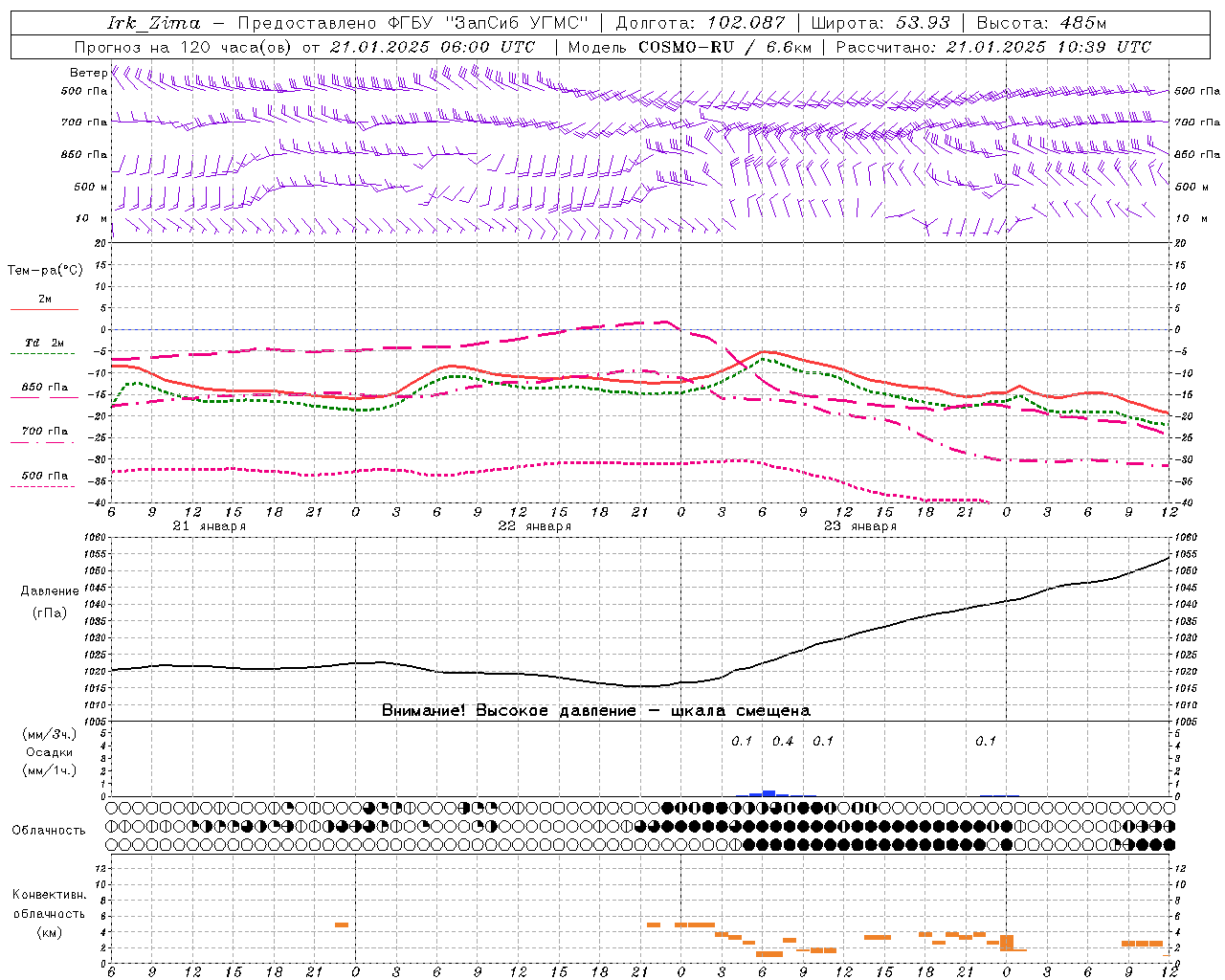The width and height of the screenshot is (1225, 980).
Task: Click the latitude value 53.93
Action: 923,23
